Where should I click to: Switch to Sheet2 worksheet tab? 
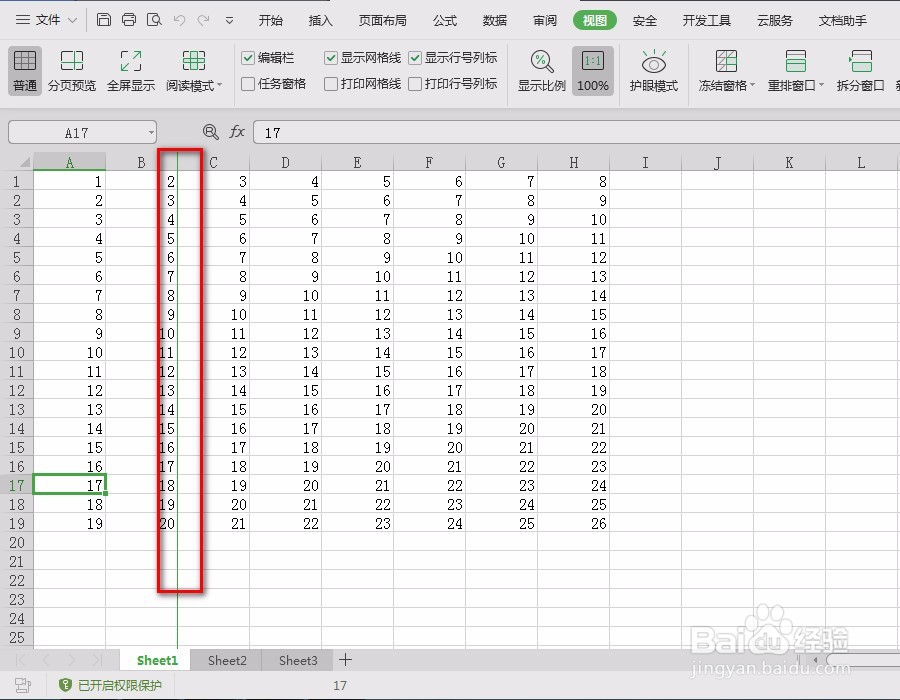click(x=226, y=660)
